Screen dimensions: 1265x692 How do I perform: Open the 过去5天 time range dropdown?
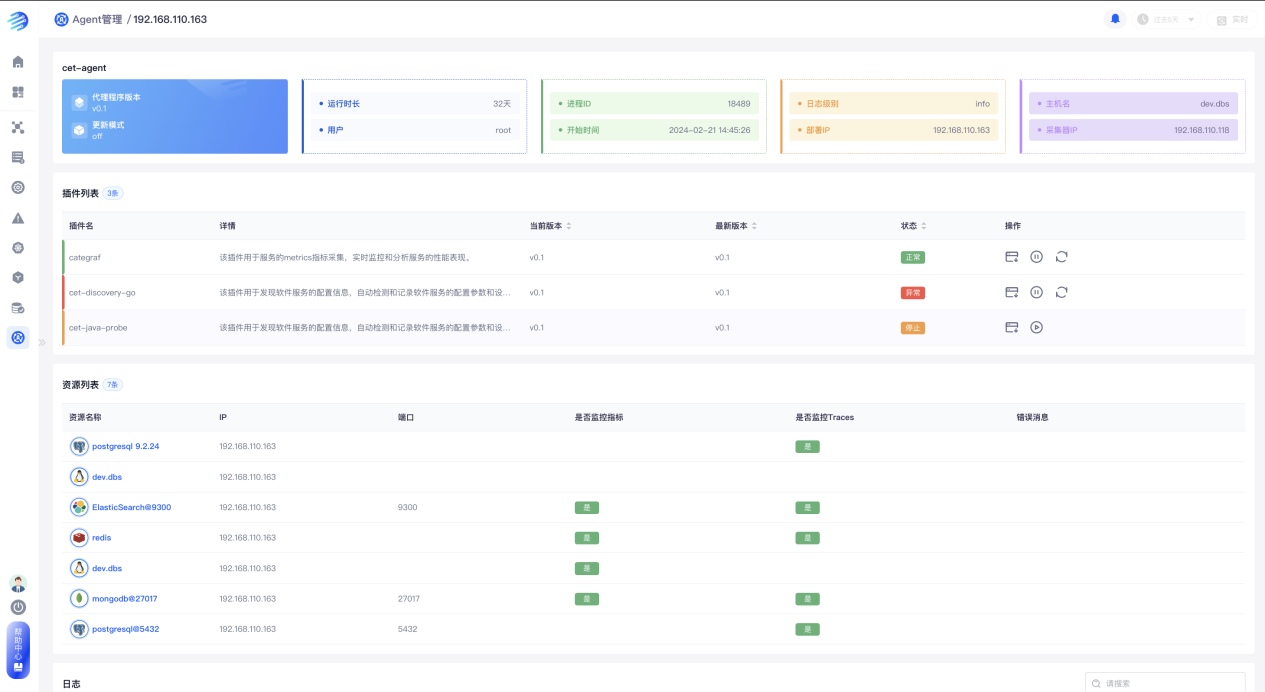coord(1166,20)
